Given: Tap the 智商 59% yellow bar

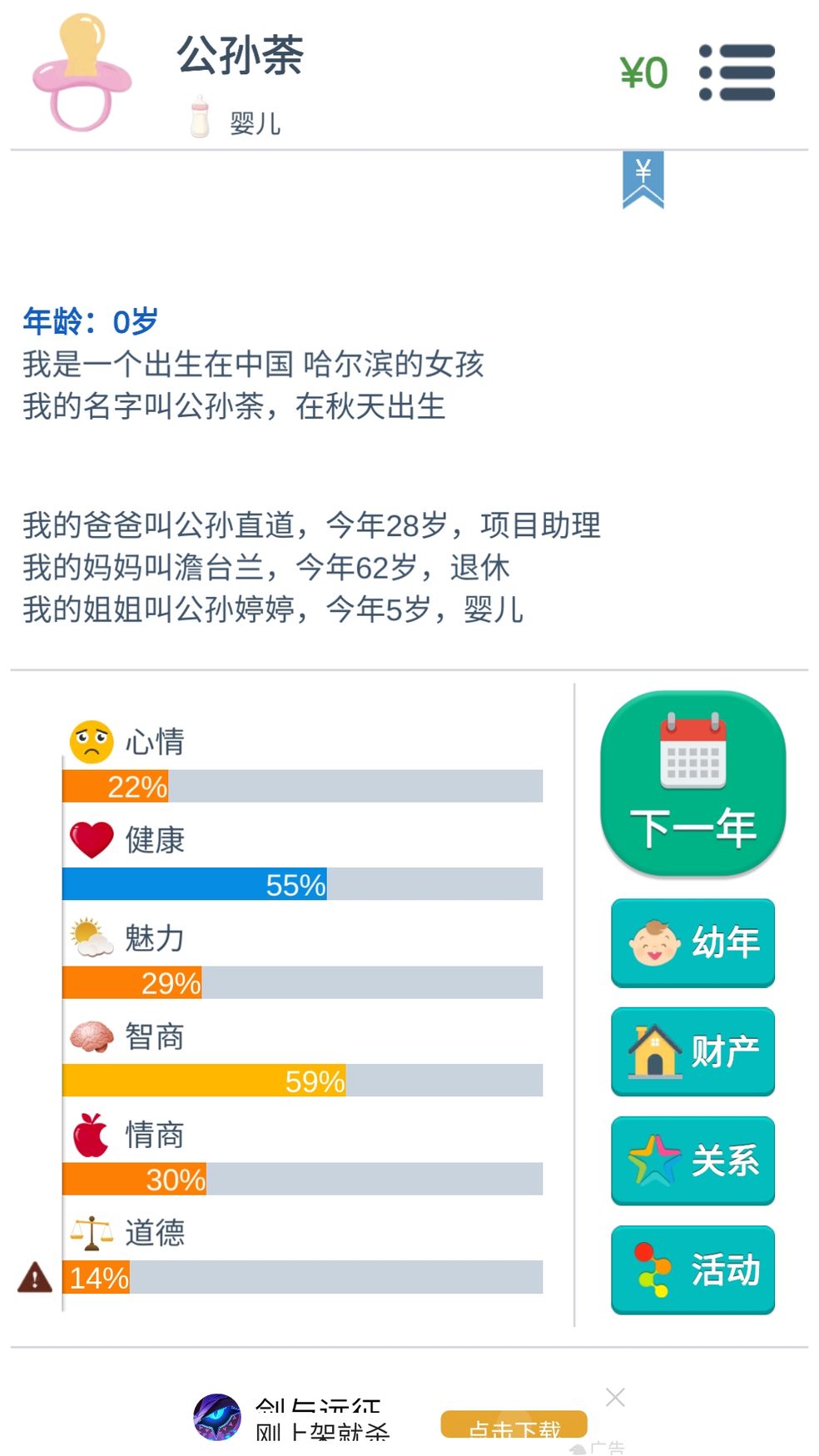Looking at the screenshot, I should pos(302,1081).
